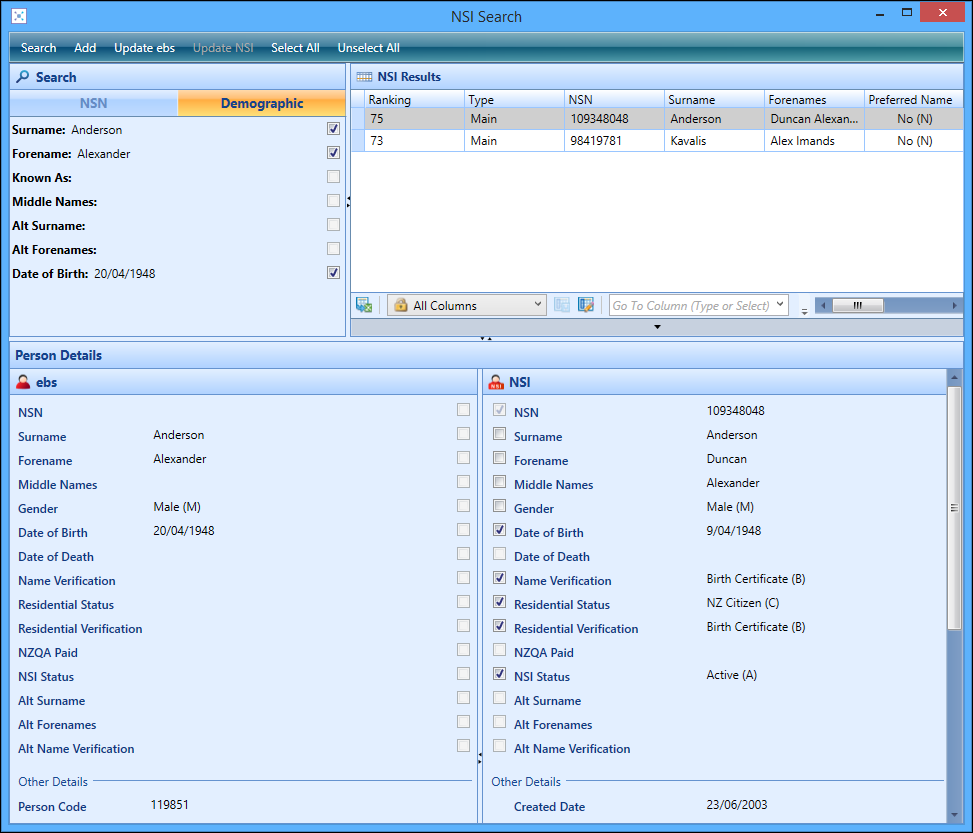
Task: Click the Date of Birth search value 20/04/1948
Action: point(125,274)
